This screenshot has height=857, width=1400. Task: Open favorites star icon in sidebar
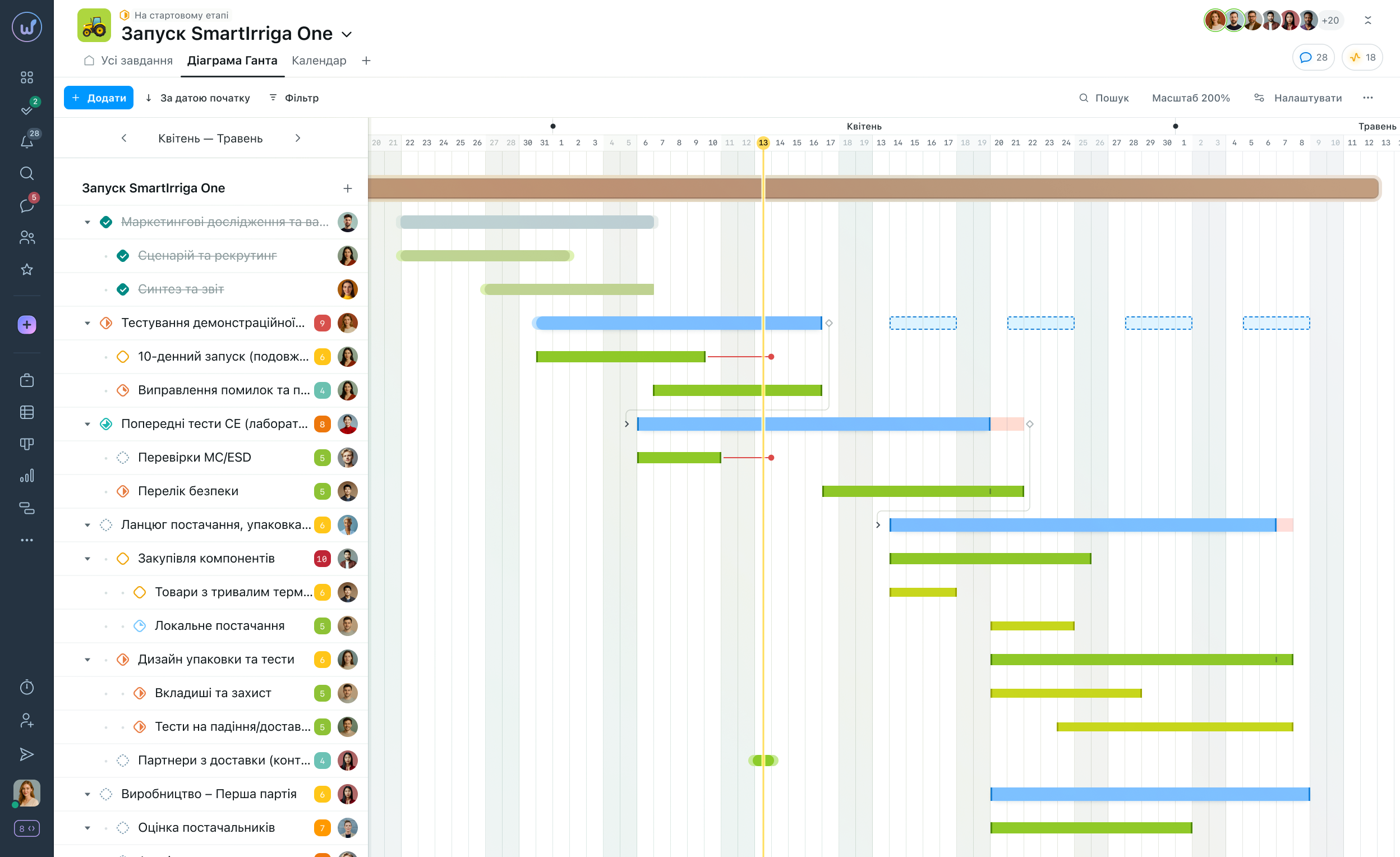click(27, 269)
